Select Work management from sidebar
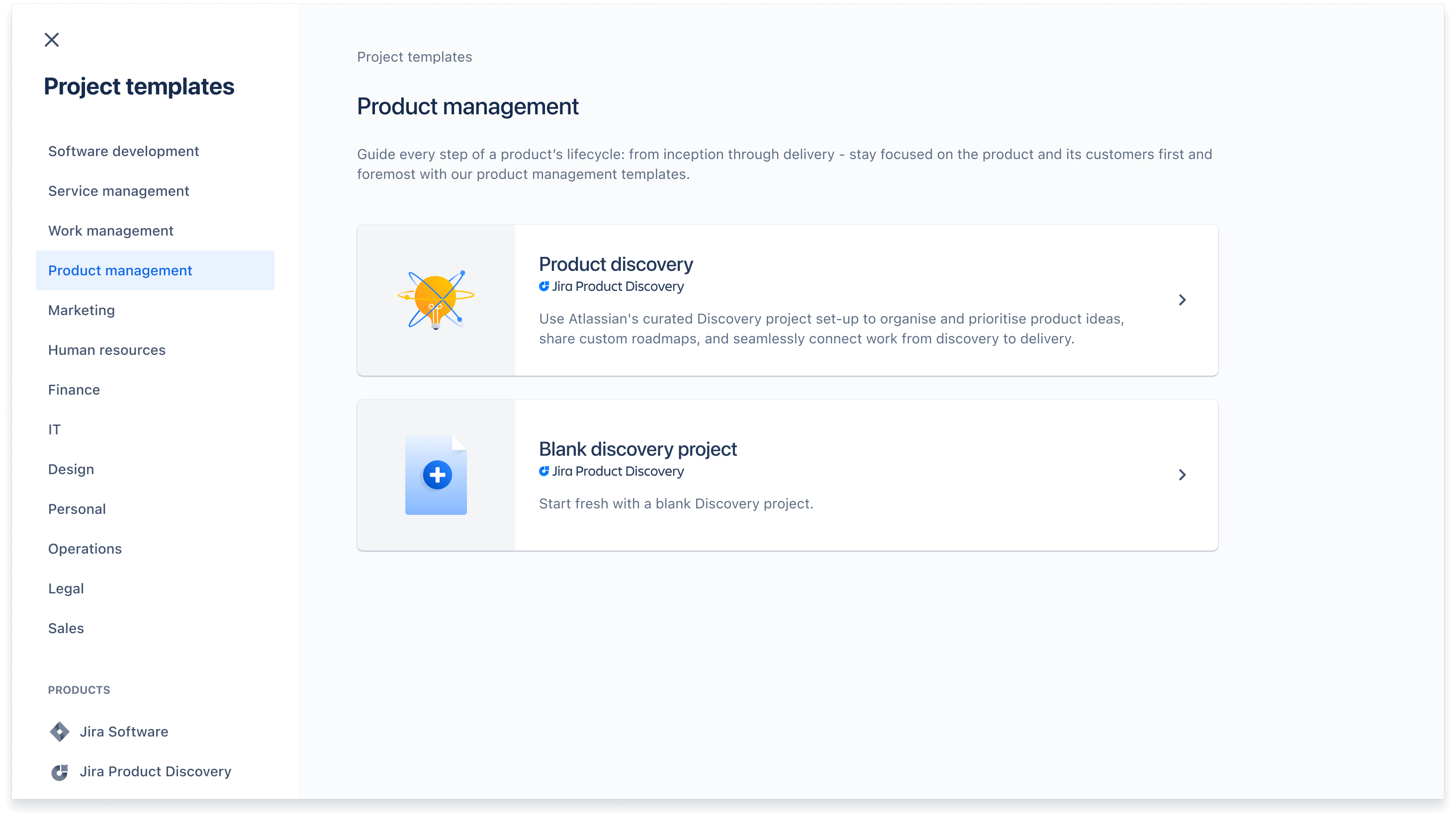 pyautogui.click(x=111, y=231)
